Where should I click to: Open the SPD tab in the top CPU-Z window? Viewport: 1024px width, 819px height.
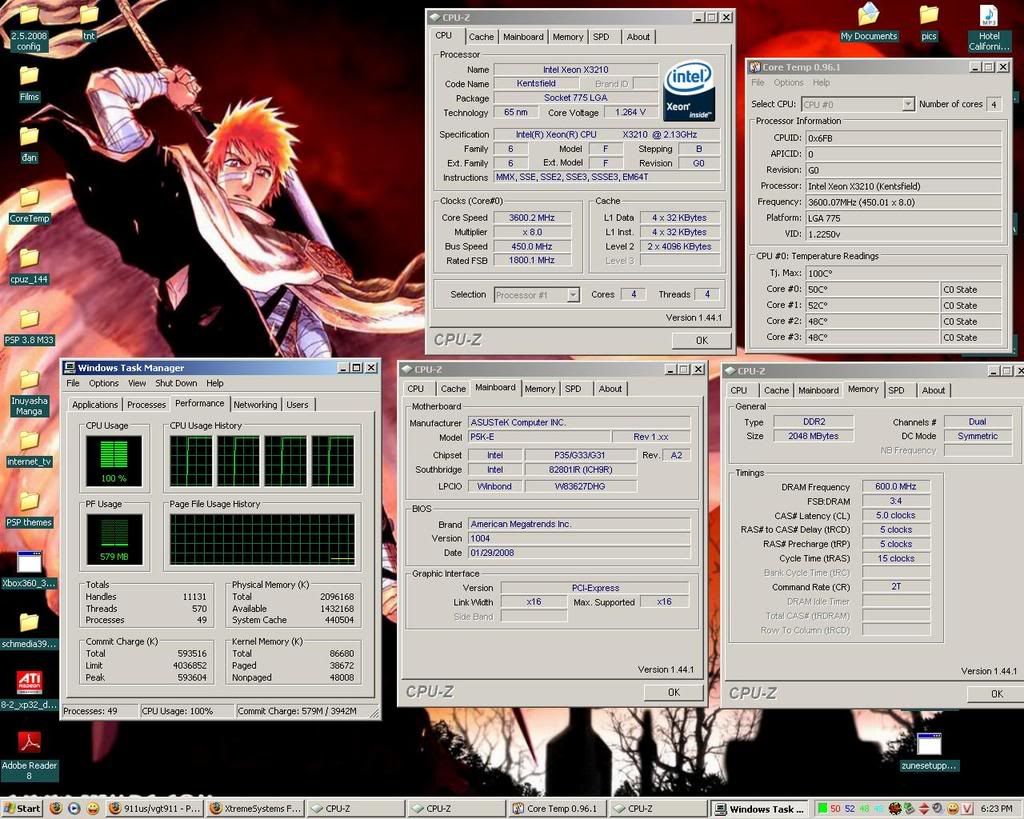coord(601,37)
